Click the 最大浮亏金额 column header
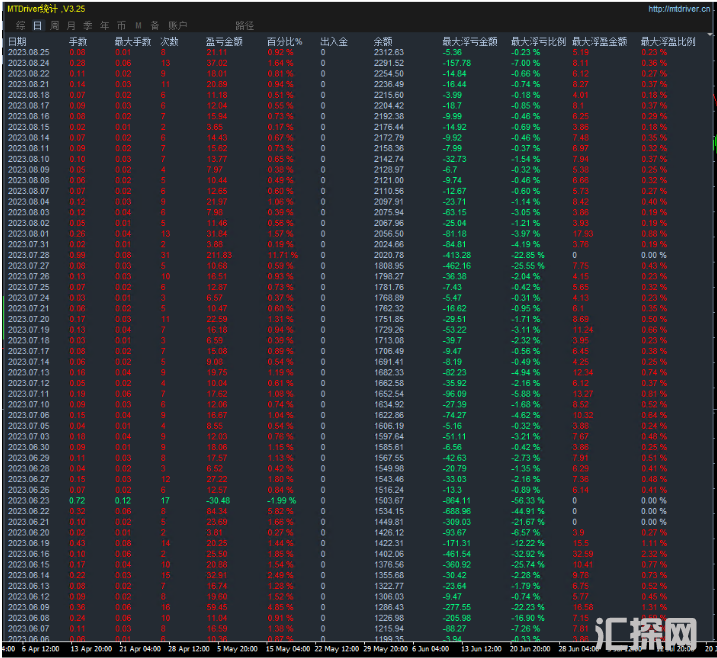 coord(469,41)
